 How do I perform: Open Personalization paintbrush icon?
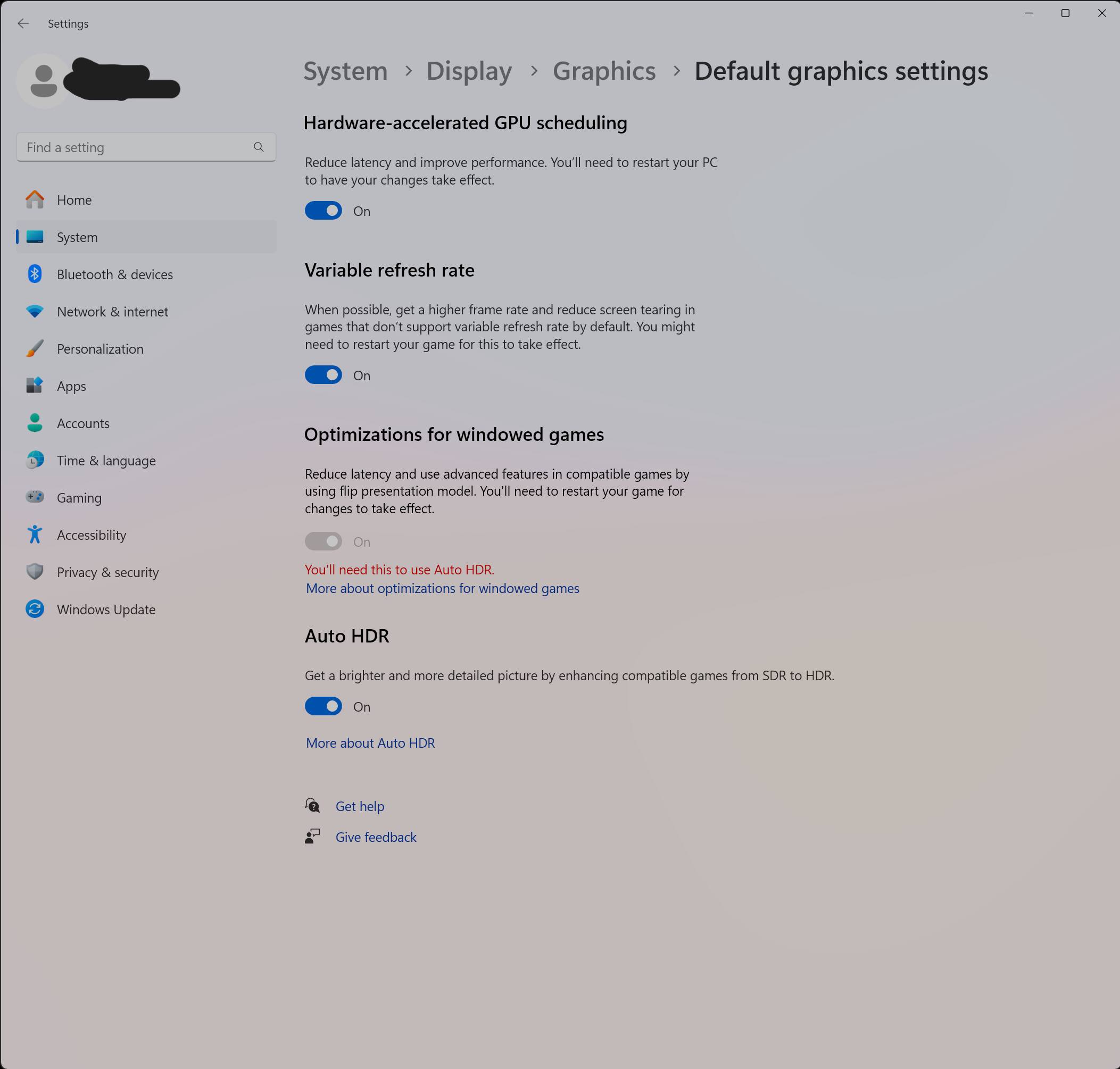35,349
